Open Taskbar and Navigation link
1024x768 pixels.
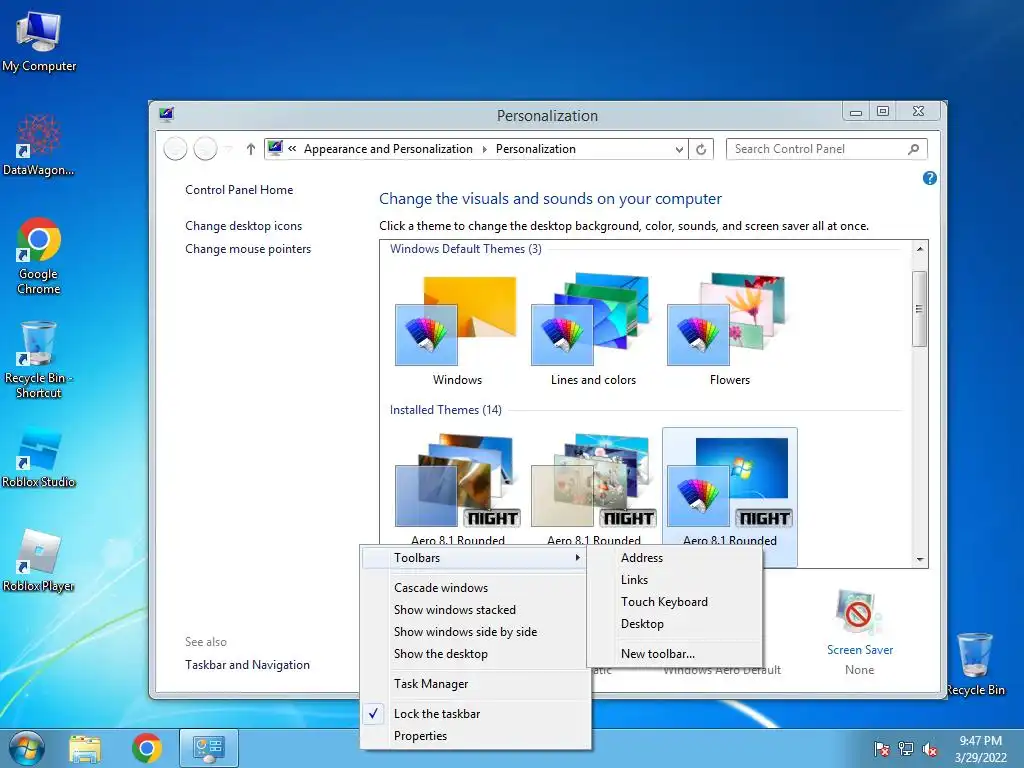tap(248, 665)
